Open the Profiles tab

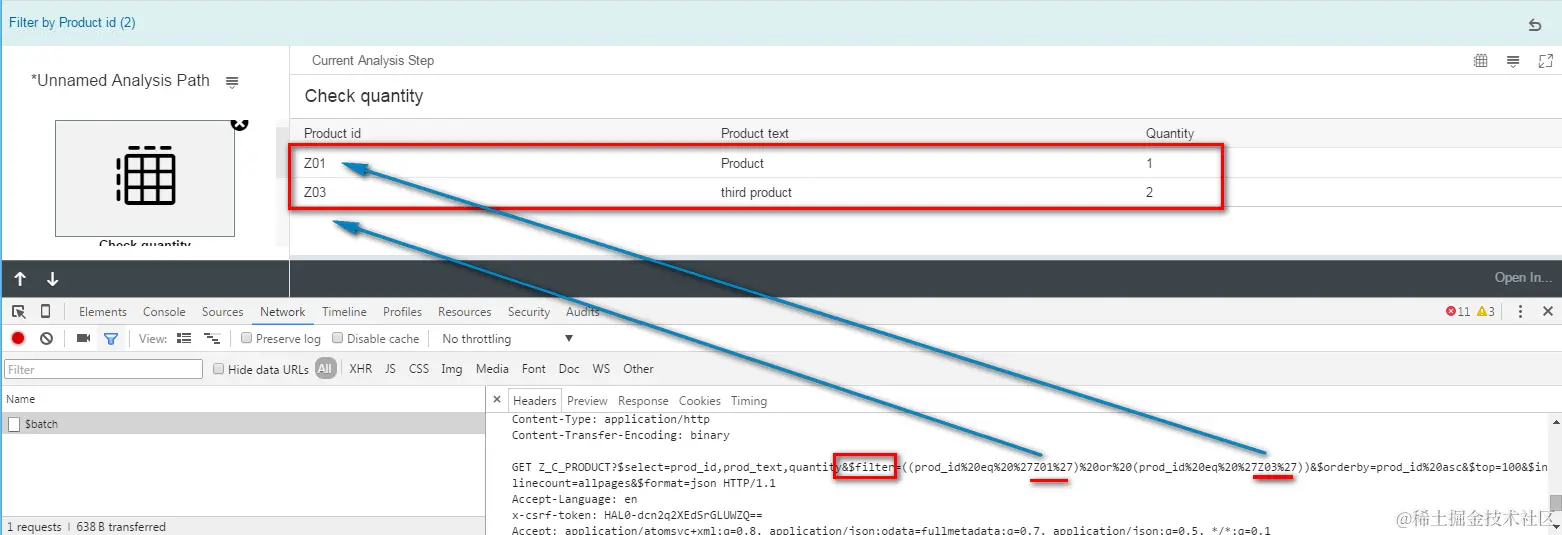tap(402, 312)
